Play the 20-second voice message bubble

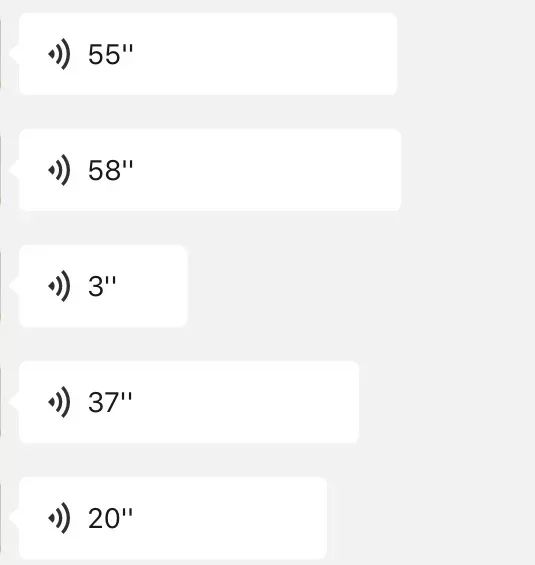pos(173,518)
